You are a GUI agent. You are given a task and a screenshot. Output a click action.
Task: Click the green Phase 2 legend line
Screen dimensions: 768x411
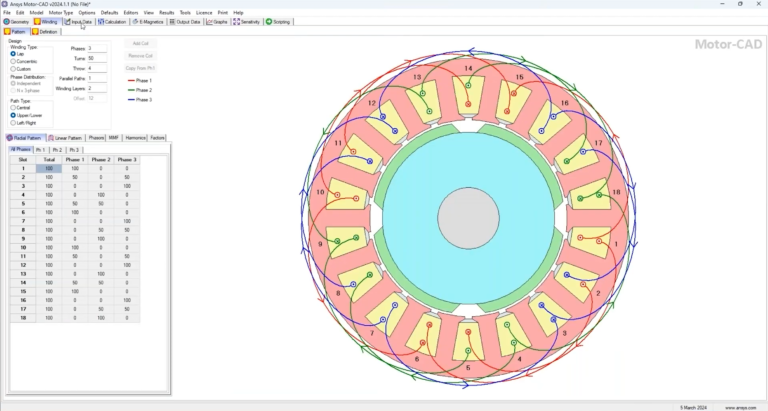pyautogui.click(x=131, y=90)
